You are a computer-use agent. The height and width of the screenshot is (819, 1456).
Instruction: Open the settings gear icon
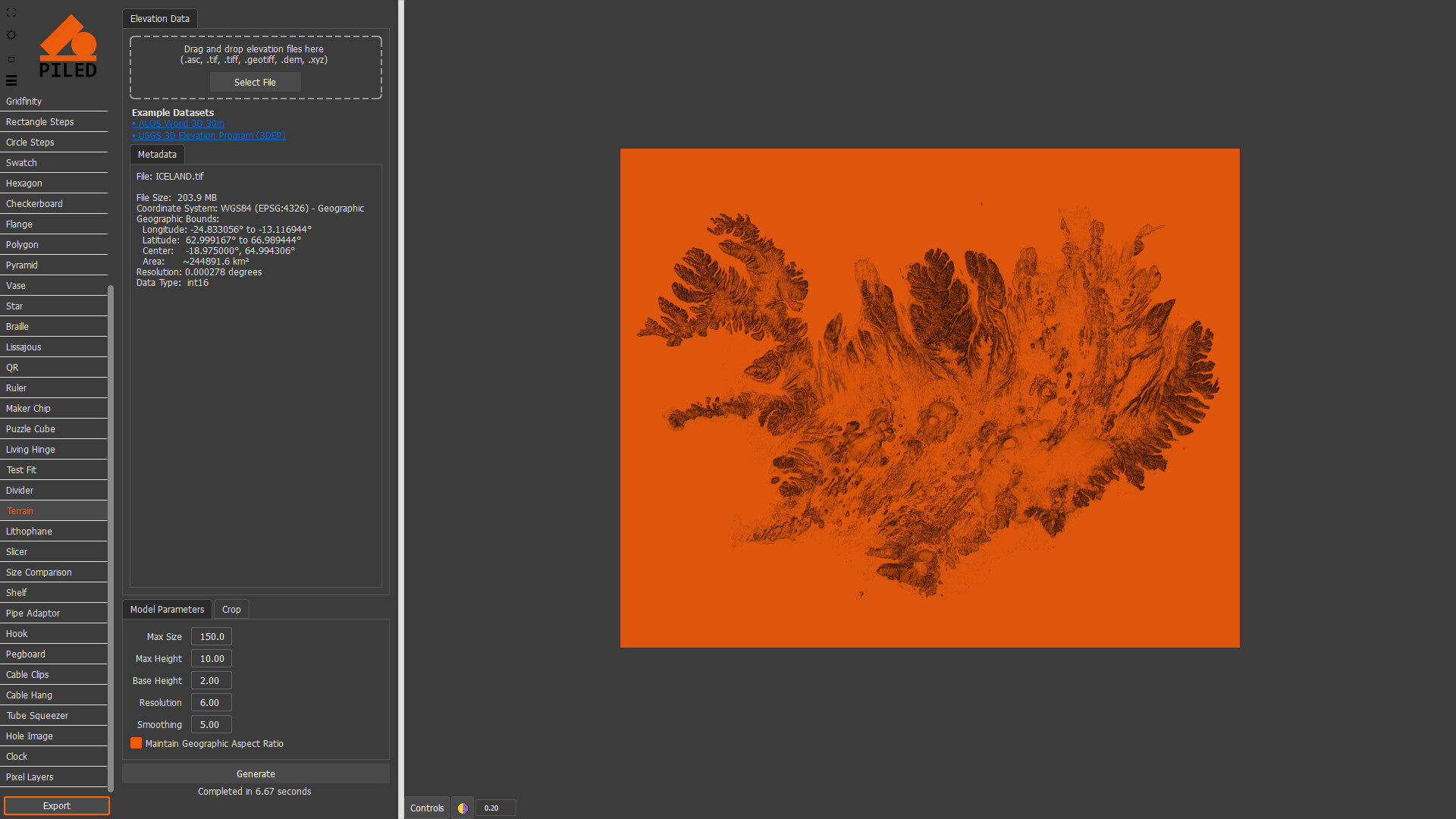click(11, 35)
